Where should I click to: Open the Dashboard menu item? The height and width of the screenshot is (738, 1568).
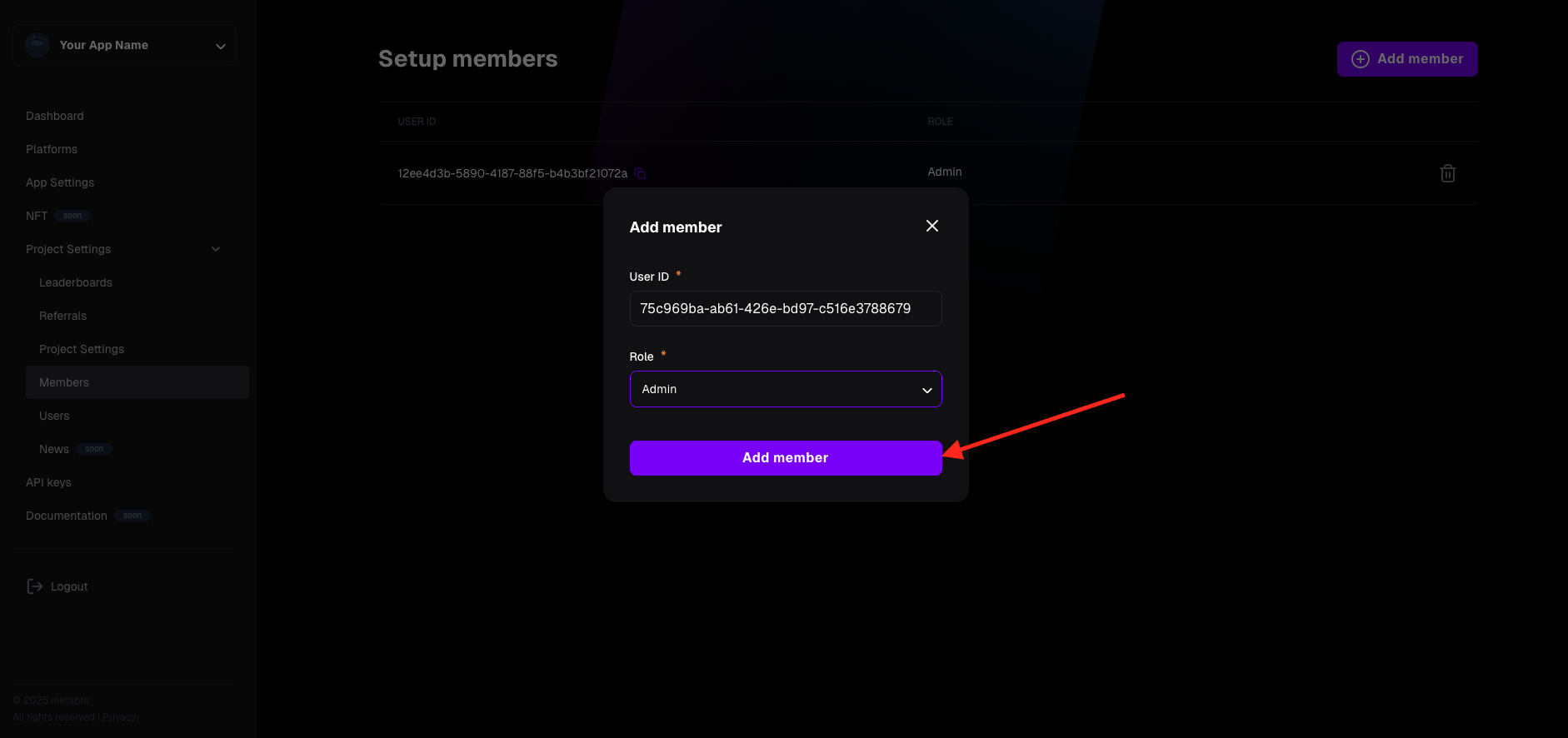pos(55,116)
